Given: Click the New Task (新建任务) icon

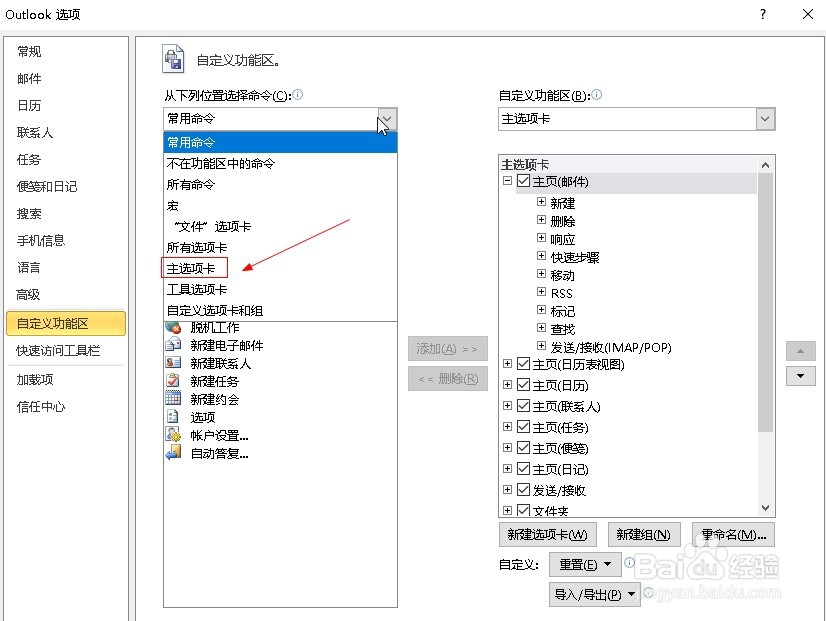Looking at the screenshot, I should tap(173, 380).
